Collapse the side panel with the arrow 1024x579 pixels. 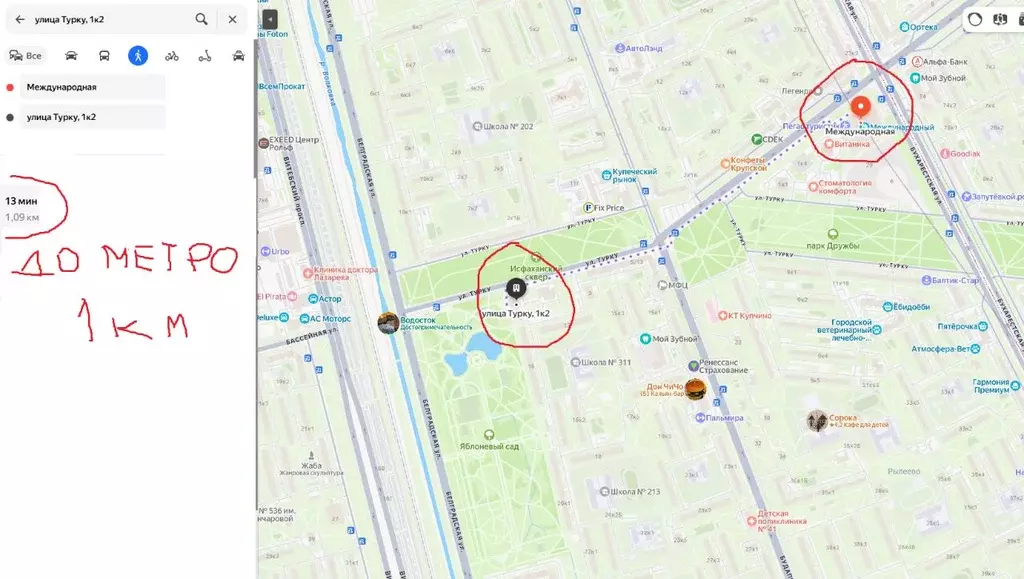tap(269, 19)
